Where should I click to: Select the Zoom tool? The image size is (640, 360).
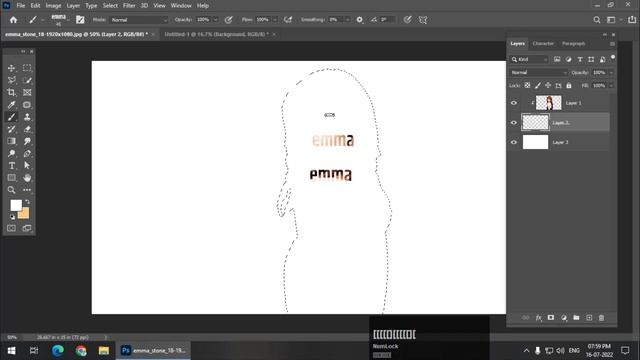coord(11,190)
